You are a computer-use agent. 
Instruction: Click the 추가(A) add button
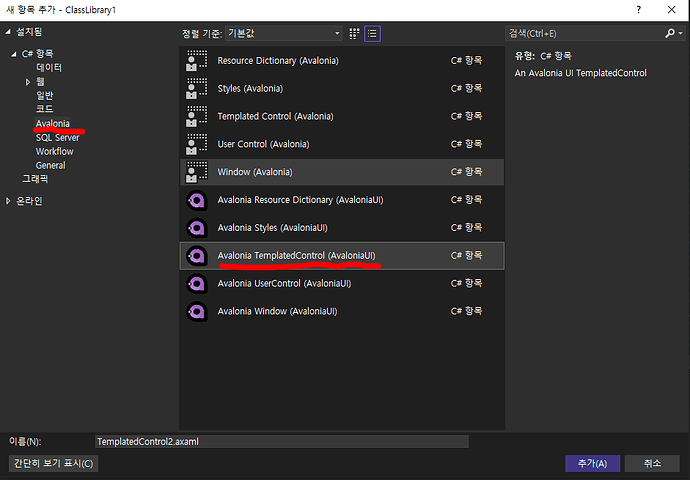[592, 463]
